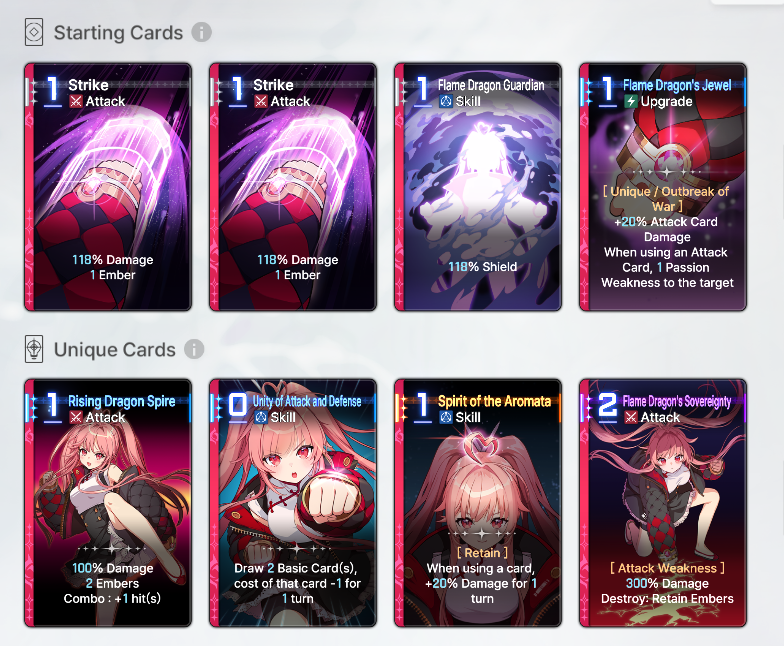Viewport: 784px width, 646px height.
Task: Select the first Strike attack card
Action: click(108, 187)
